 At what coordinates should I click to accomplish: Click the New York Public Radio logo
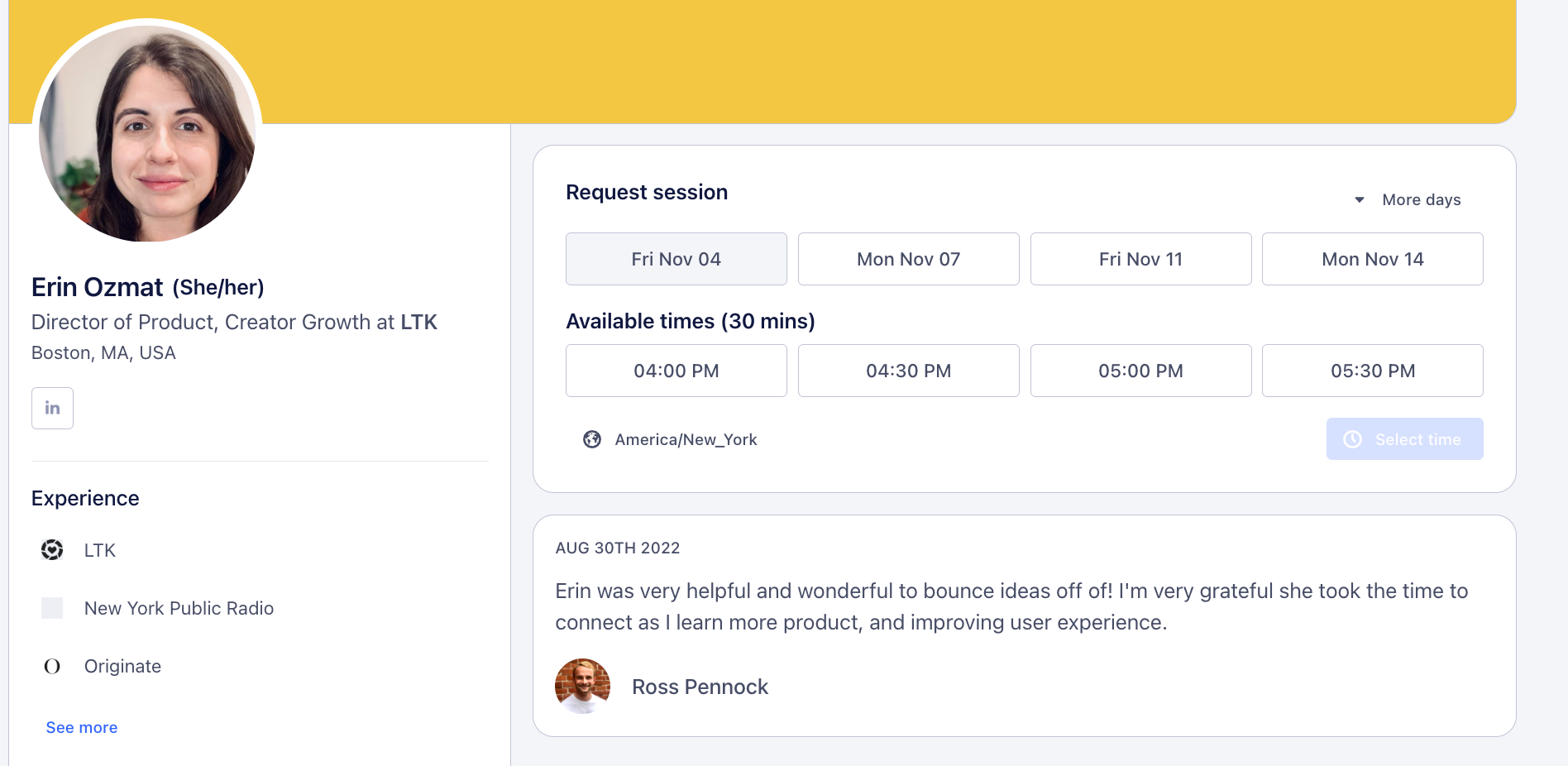coord(52,608)
